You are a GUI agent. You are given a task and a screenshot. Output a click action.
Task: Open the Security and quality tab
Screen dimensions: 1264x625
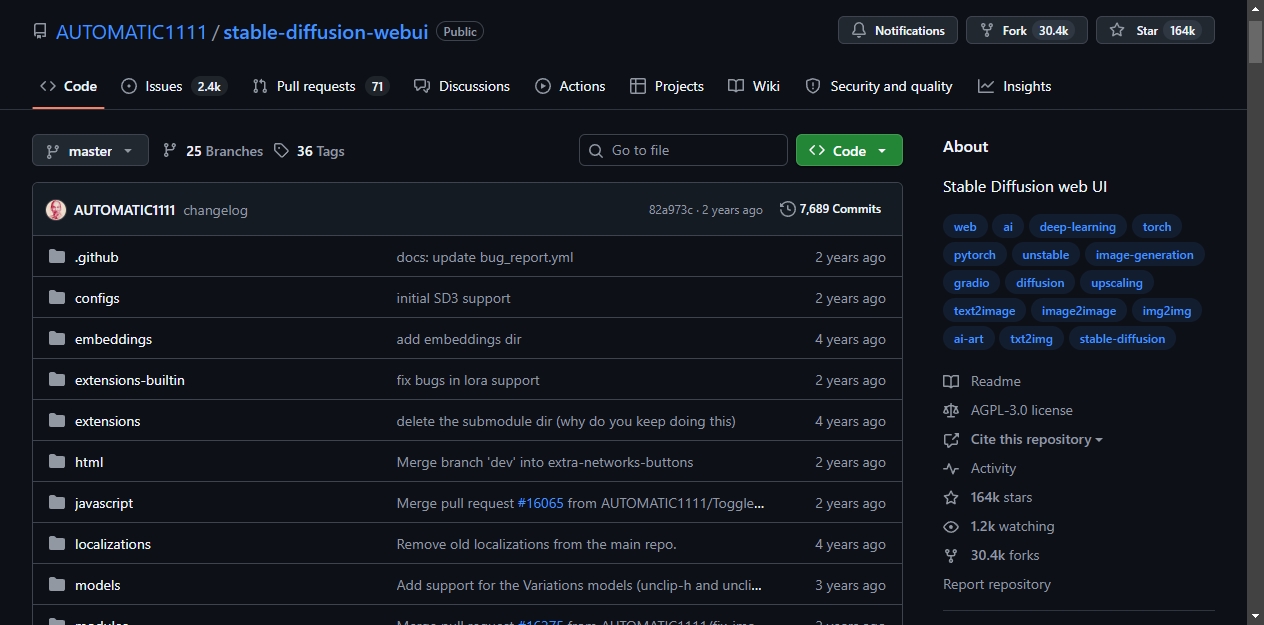[879, 86]
